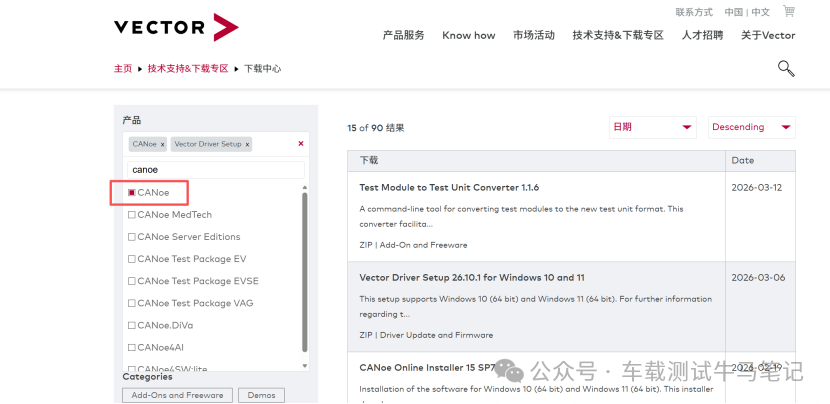Image resolution: width=830 pixels, height=404 pixels.
Task: Go to 技术支持&下载专区 breadcrumb link
Action: pyautogui.click(x=188, y=69)
